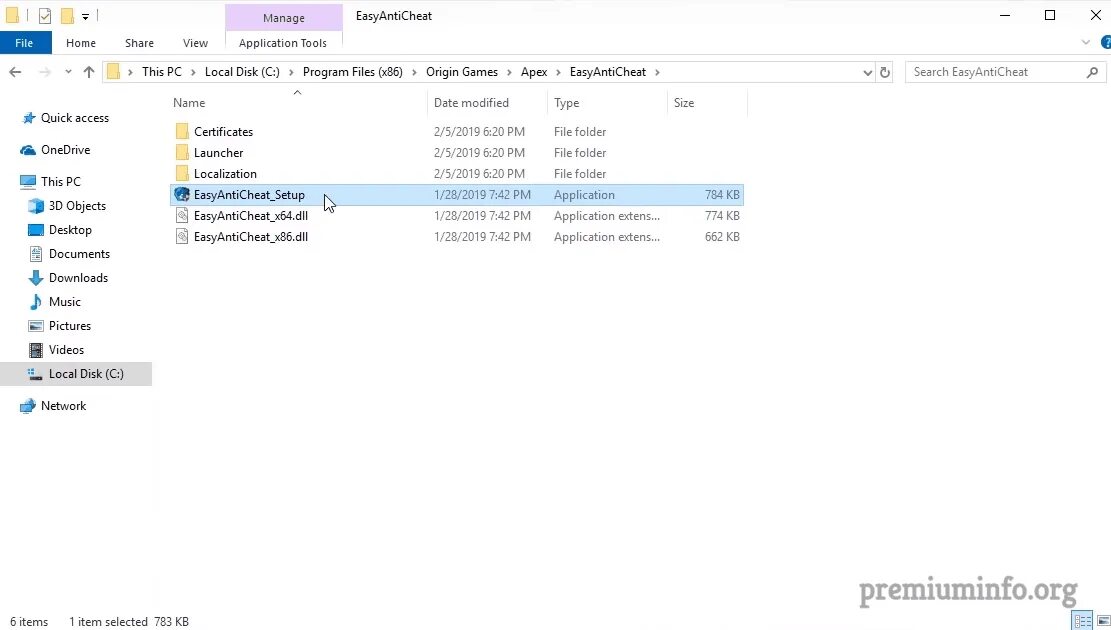Image resolution: width=1111 pixels, height=630 pixels.
Task: Click the '662 KB' size cell
Action: coord(722,237)
